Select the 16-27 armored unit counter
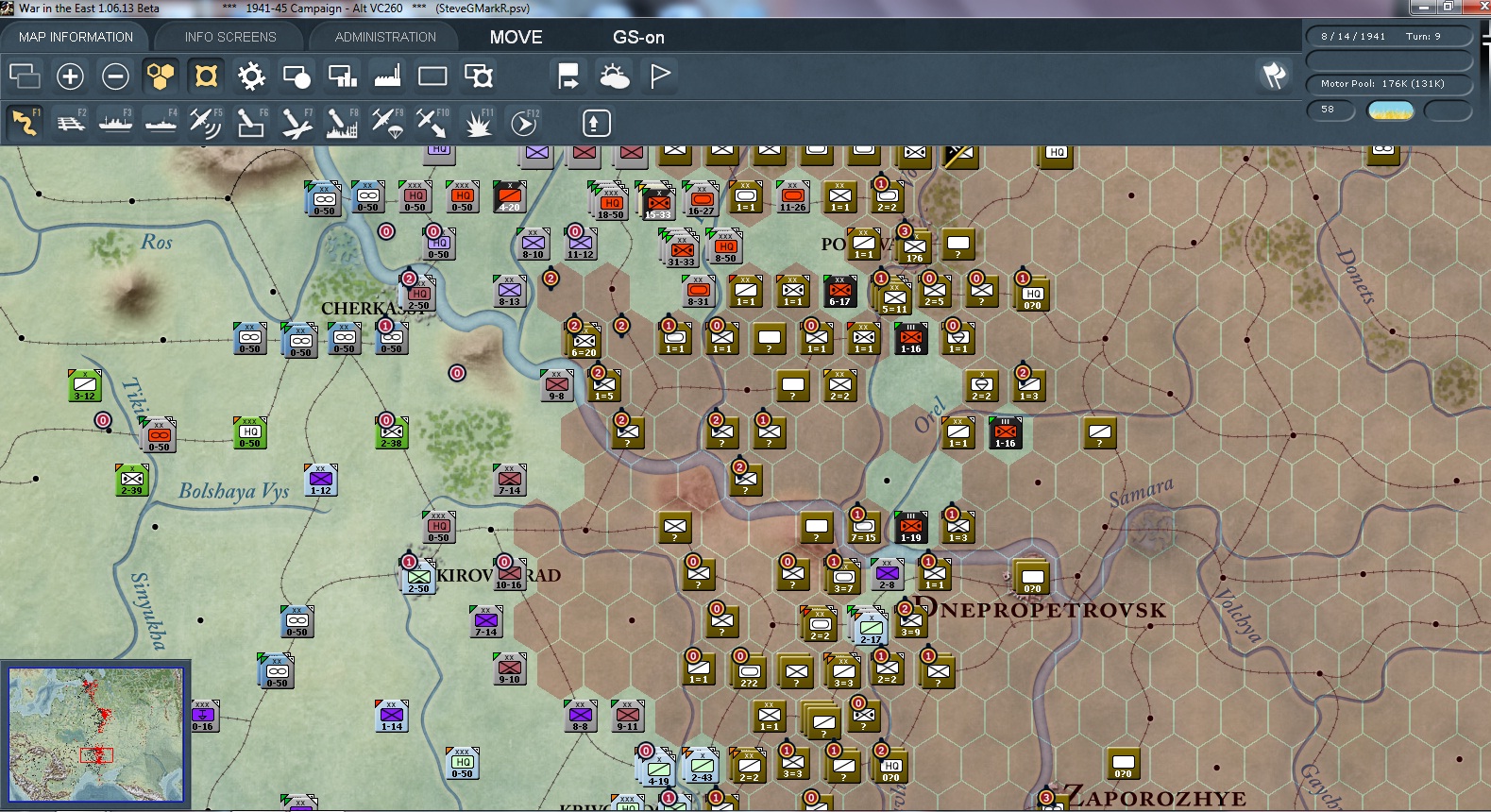1491x812 pixels. [701, 199]
